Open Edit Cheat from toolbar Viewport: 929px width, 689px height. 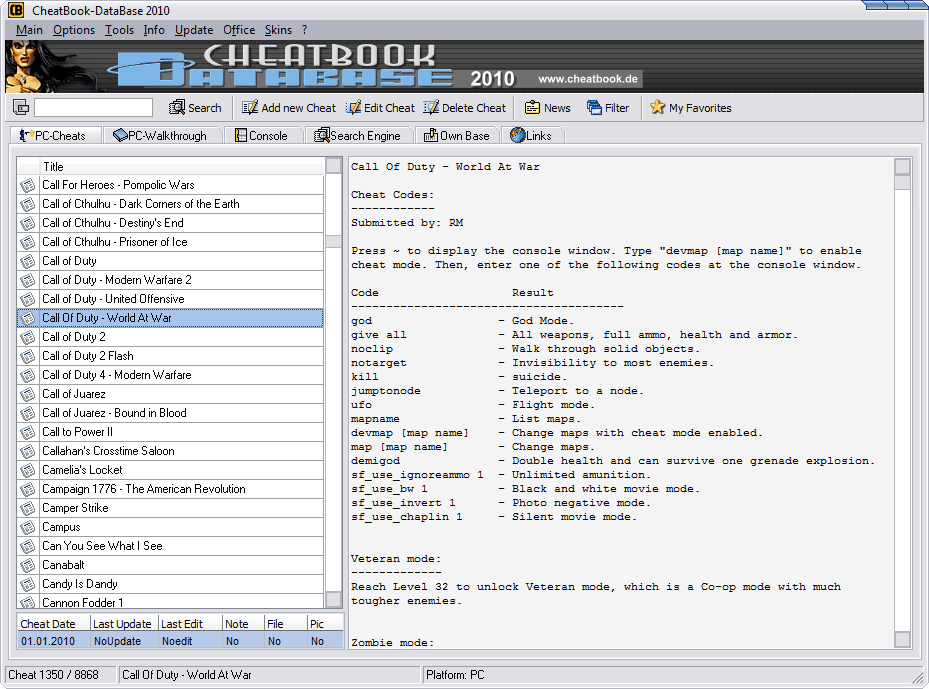point(380,108)
